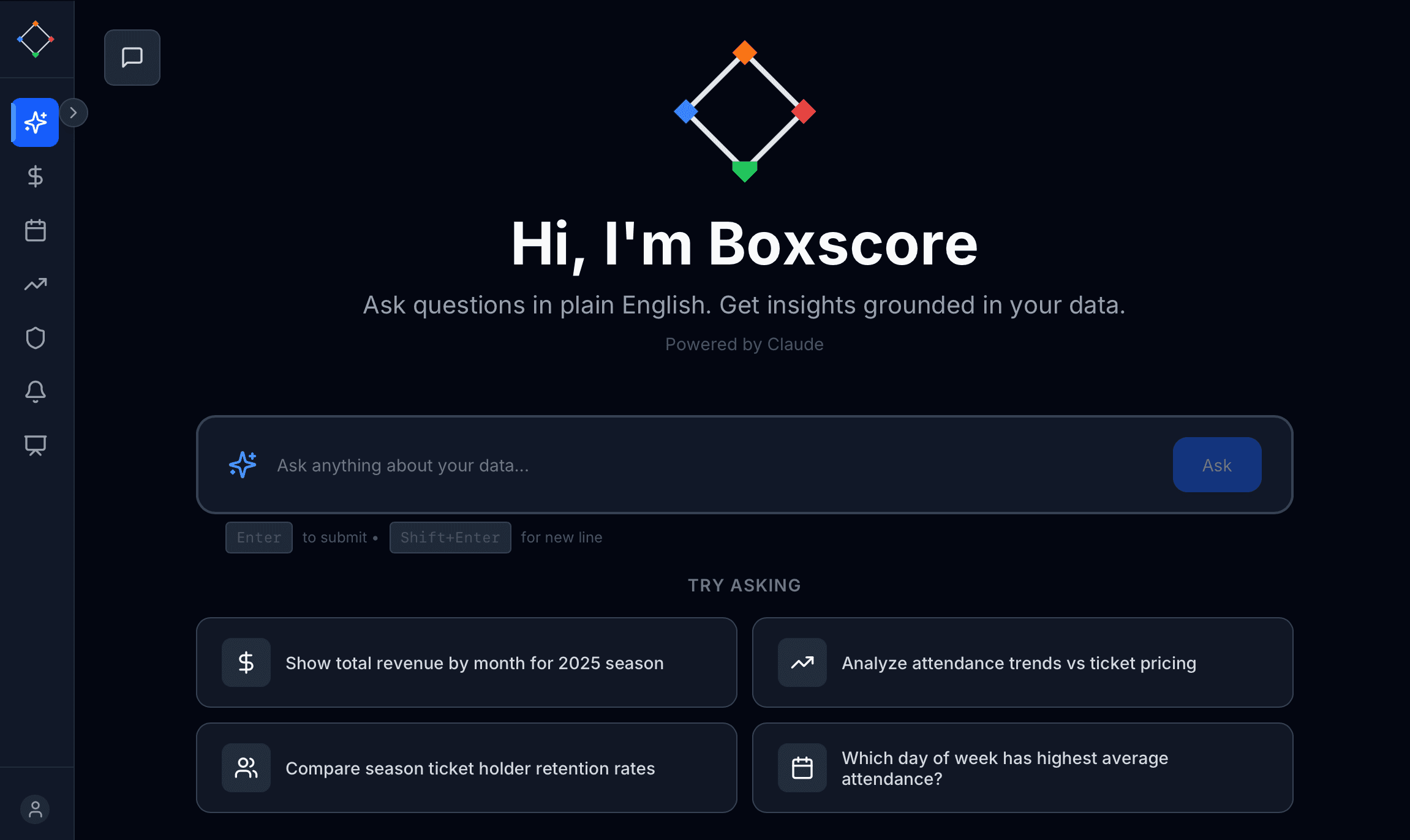Click the ask anything input field
This screenshot has width=1410, height=840.
(674, 465)
